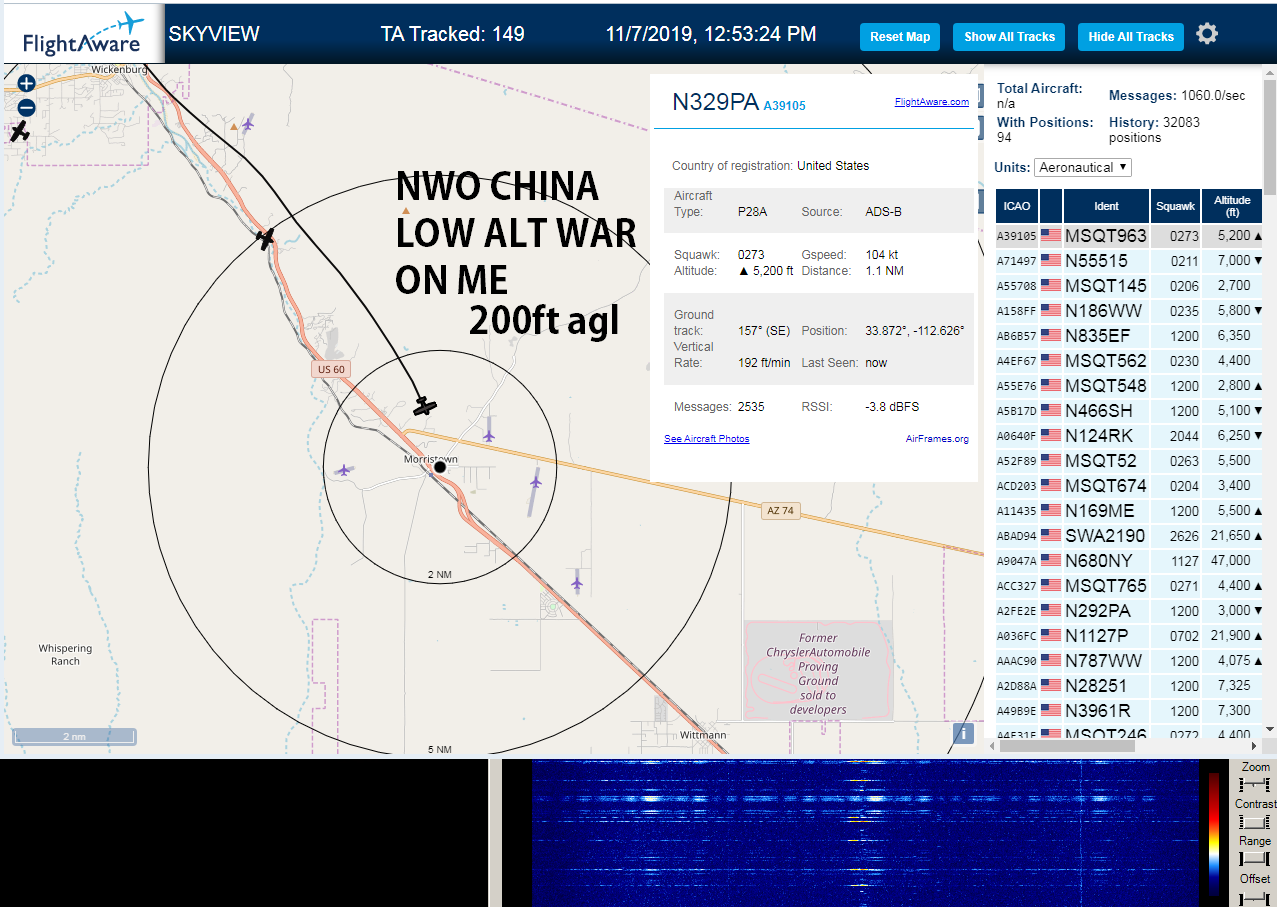Select the MSQT963 aircraft row
The width and height of the screenshot is (1277, 907).
click(1129, 236)
